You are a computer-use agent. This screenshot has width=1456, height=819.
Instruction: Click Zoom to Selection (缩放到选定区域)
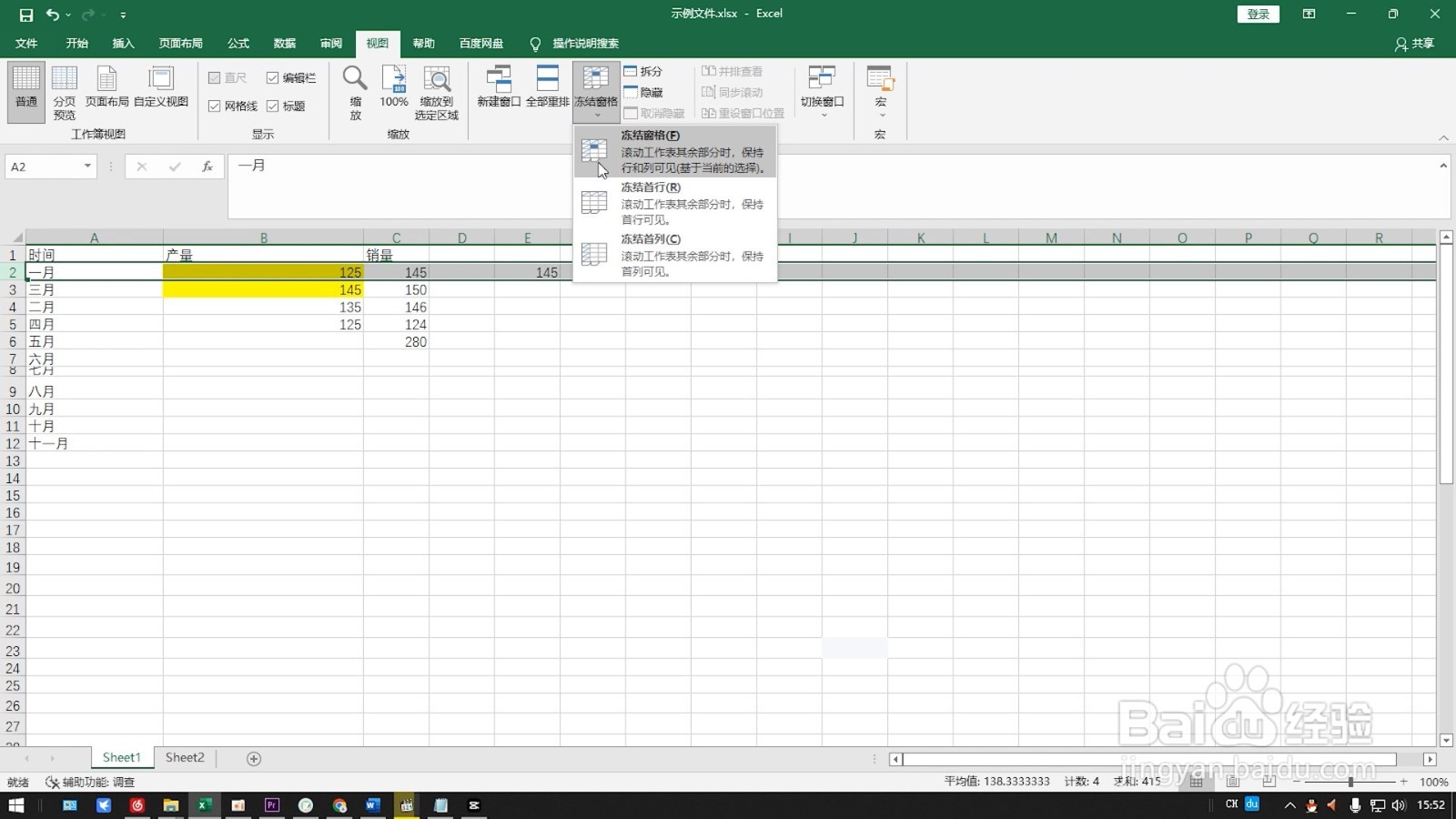coord(437,92)
